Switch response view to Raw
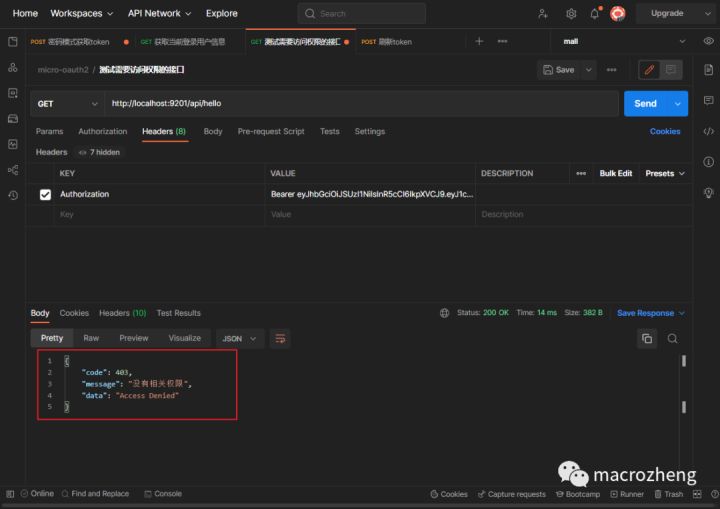 (91, 338)
